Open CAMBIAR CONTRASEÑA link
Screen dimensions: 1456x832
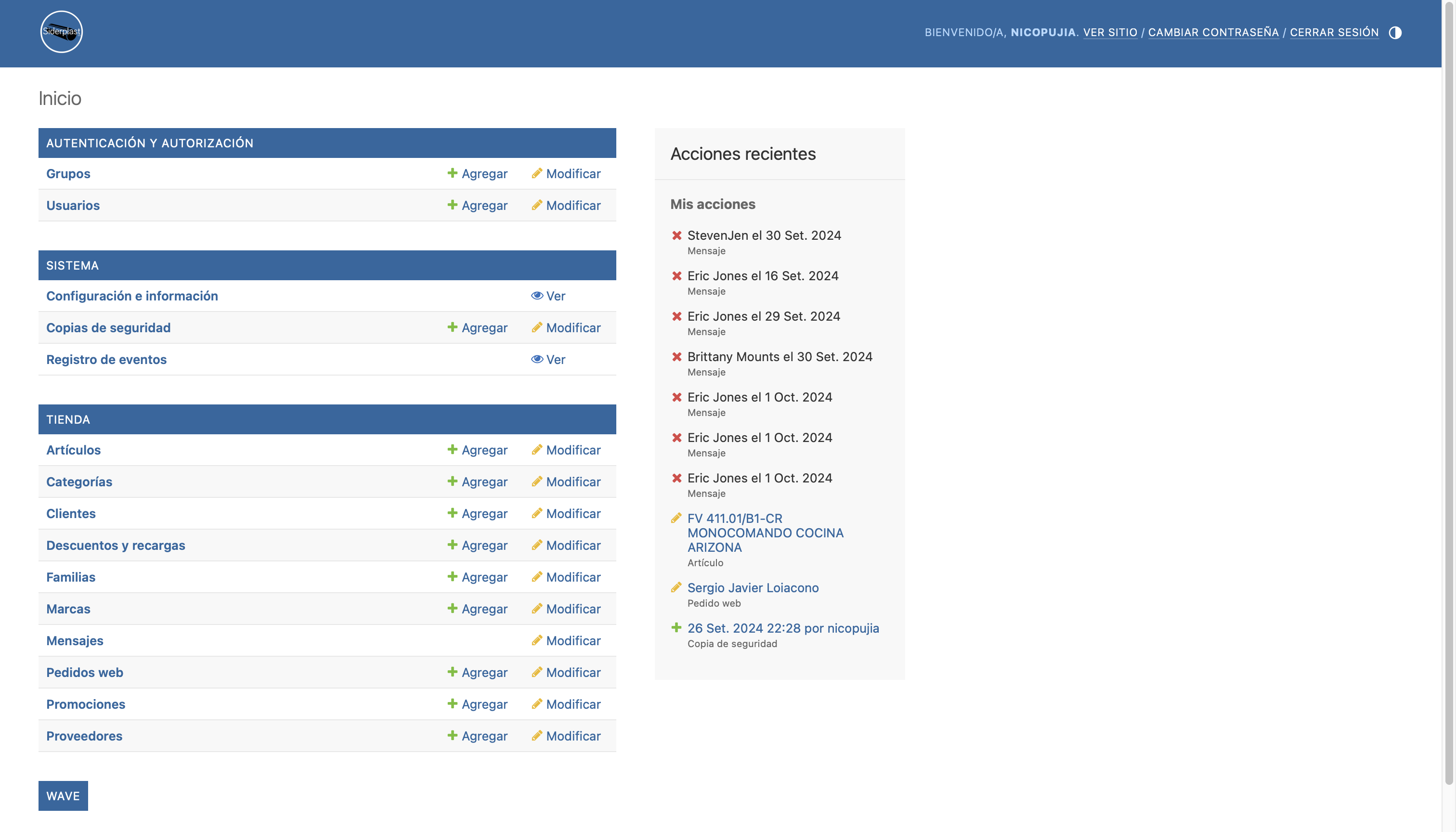(1213, 33)
